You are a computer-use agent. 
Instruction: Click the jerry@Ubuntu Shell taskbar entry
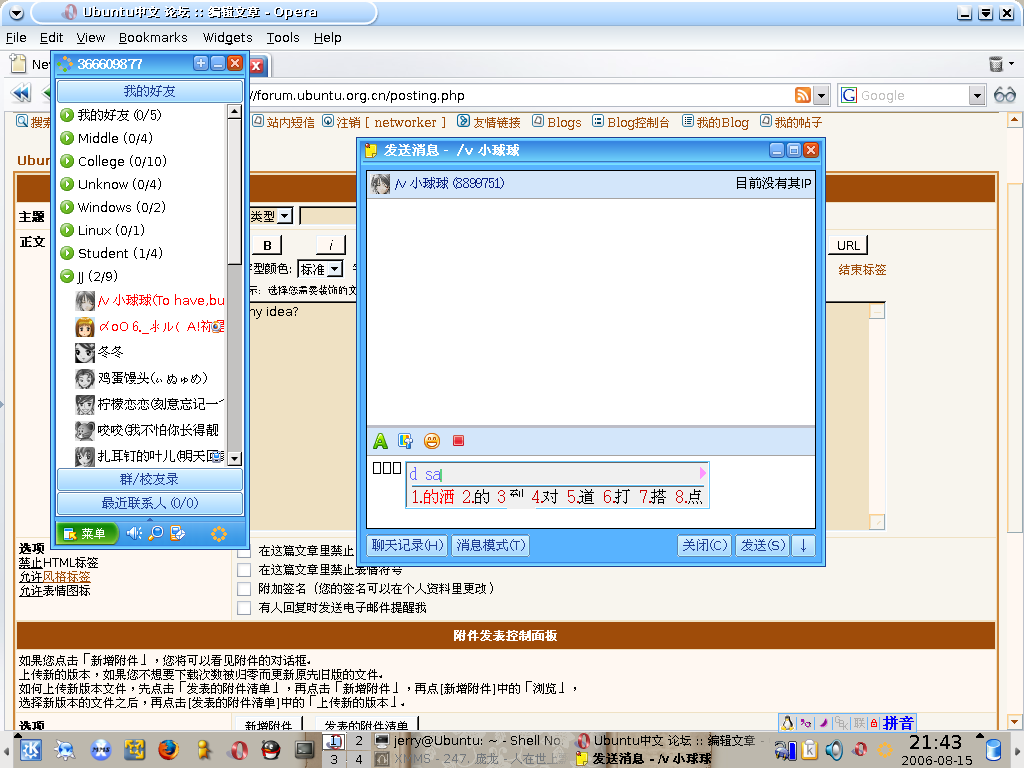click(470, 741)
